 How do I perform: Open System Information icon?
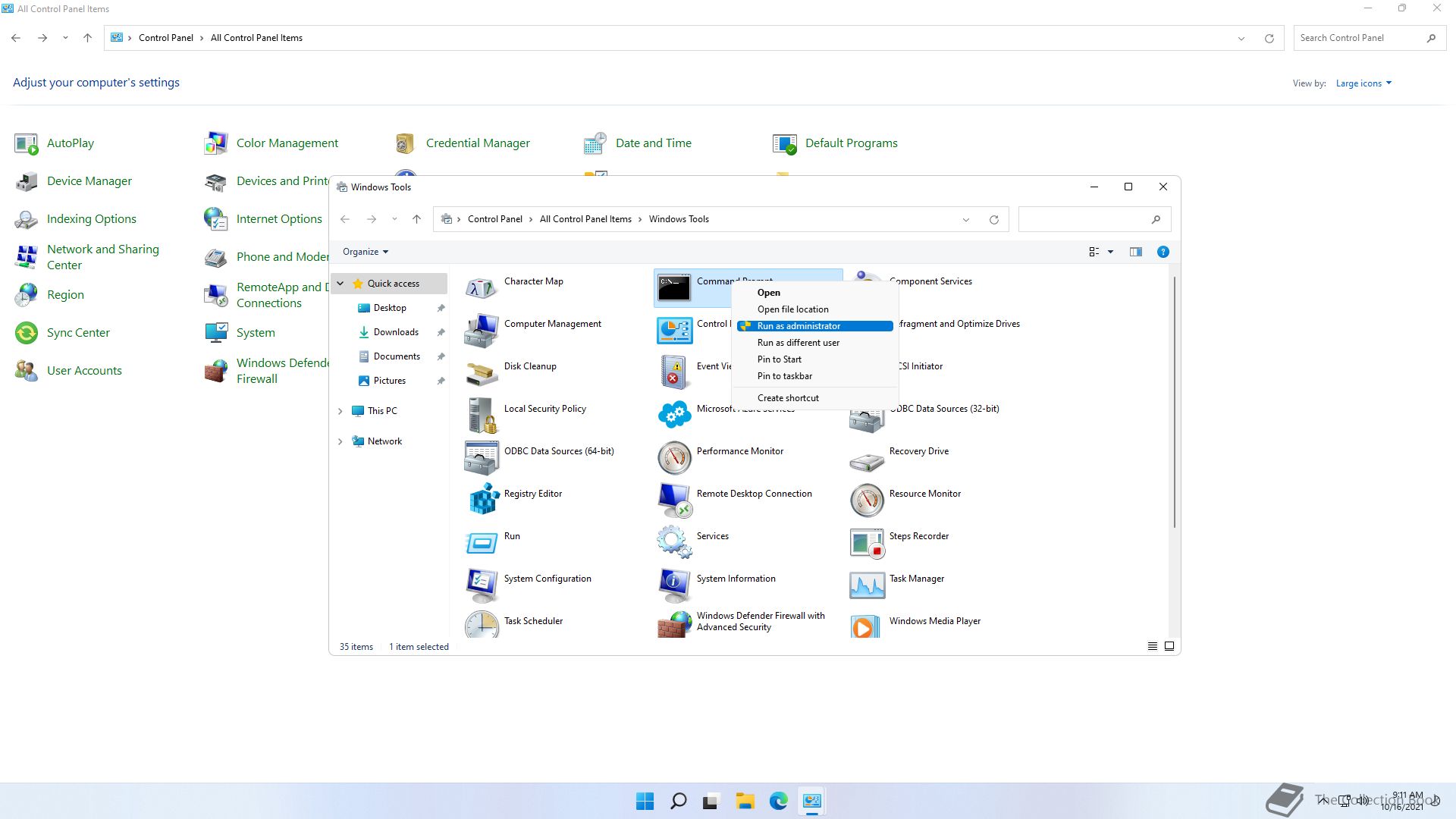674,585
